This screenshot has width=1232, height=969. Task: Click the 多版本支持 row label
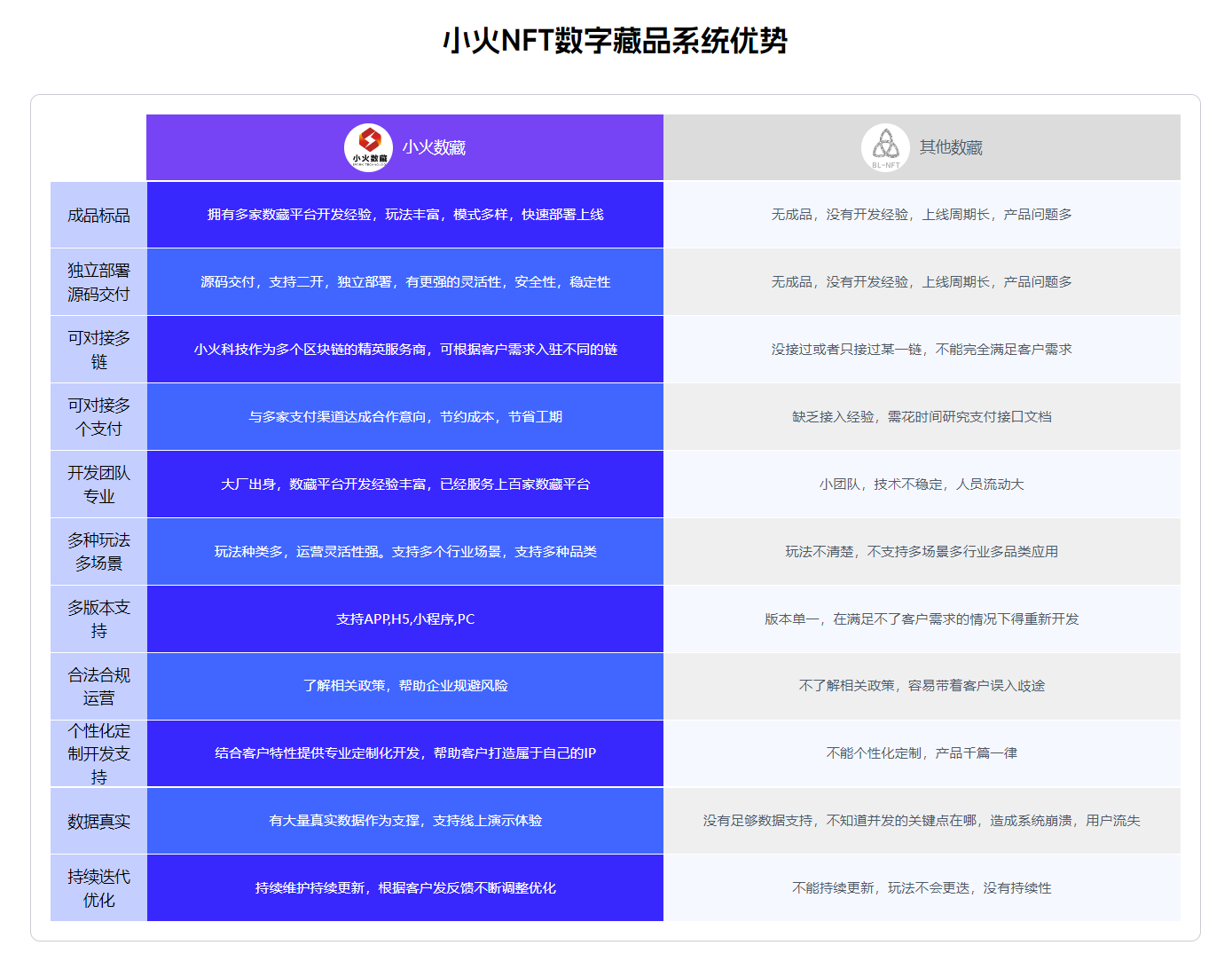point(98,618)
